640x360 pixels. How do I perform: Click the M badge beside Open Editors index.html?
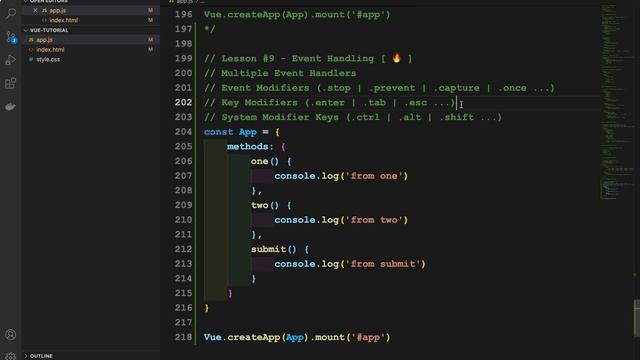pos(150,20)
